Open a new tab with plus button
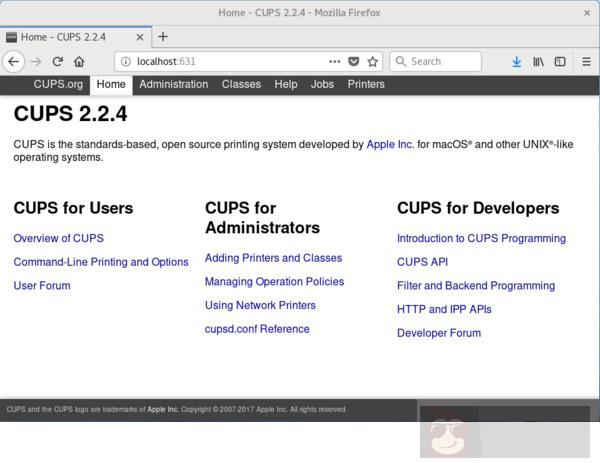 click(x=163, y=37)
